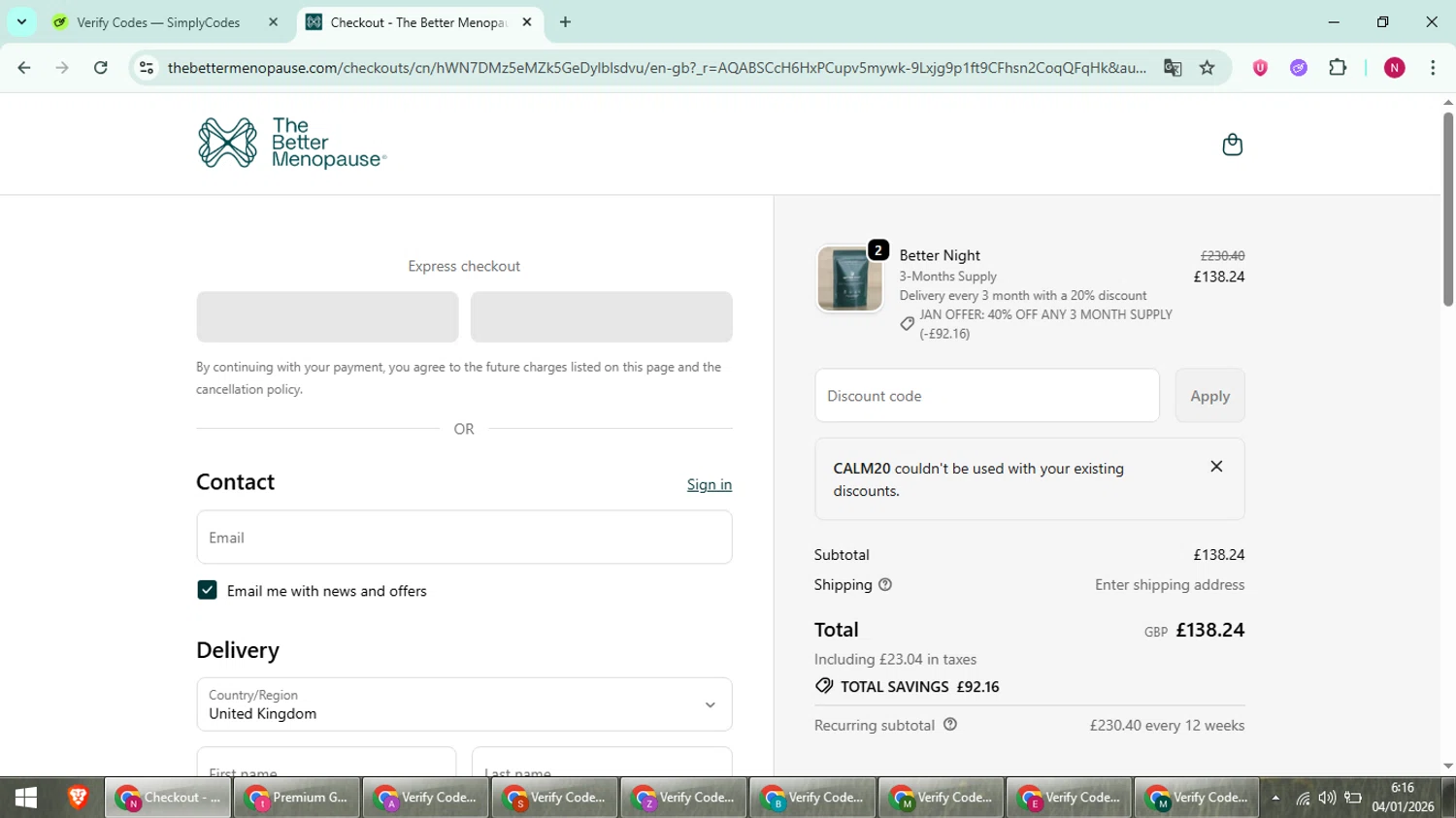The height and width of the screenshot is (818, 1456).
Task: Expand the Country/Region dropdown
Action: click(x=464, y=704)
